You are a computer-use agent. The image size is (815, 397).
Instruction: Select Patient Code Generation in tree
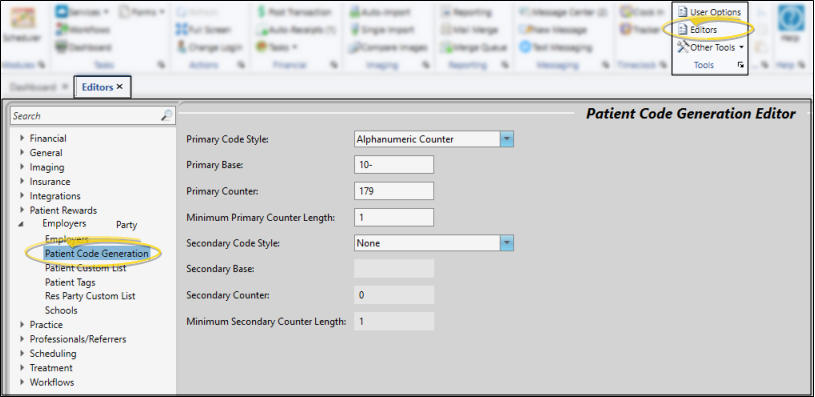tap(97, 254)
